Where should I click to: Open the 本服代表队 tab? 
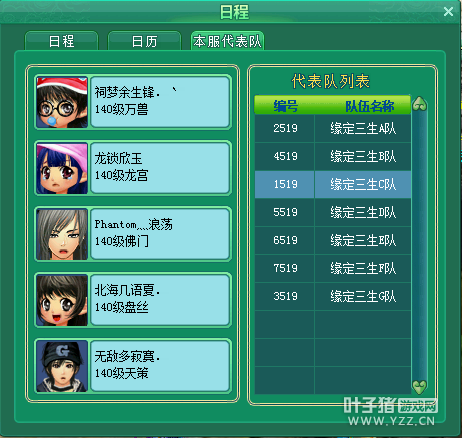coord(227,41)
